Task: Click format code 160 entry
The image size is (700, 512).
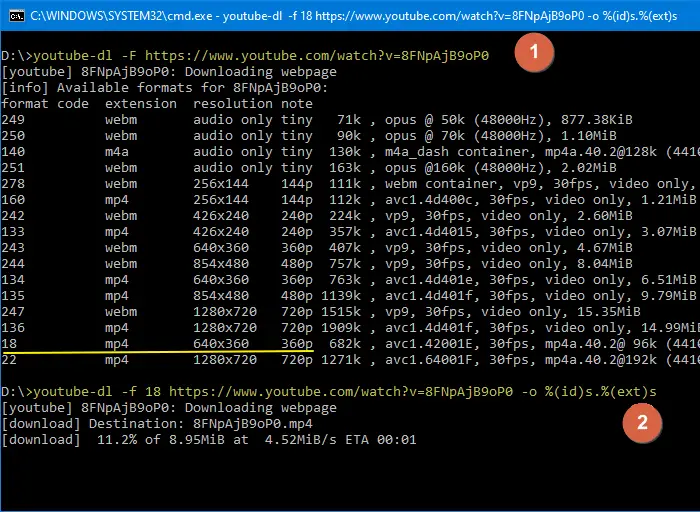Action: 13,200
